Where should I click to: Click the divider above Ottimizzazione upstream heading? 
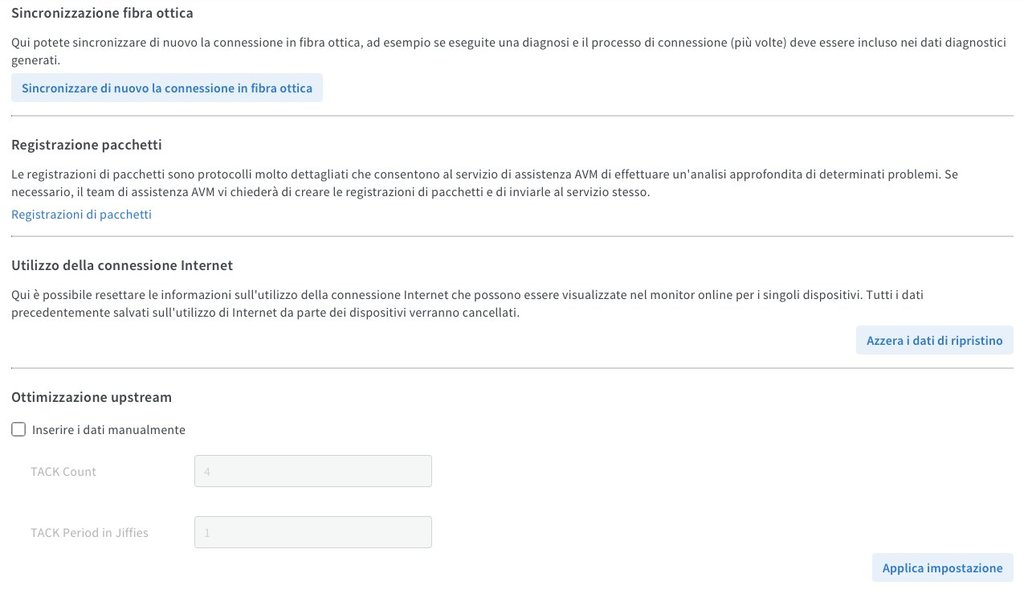[x=512, y=368]
